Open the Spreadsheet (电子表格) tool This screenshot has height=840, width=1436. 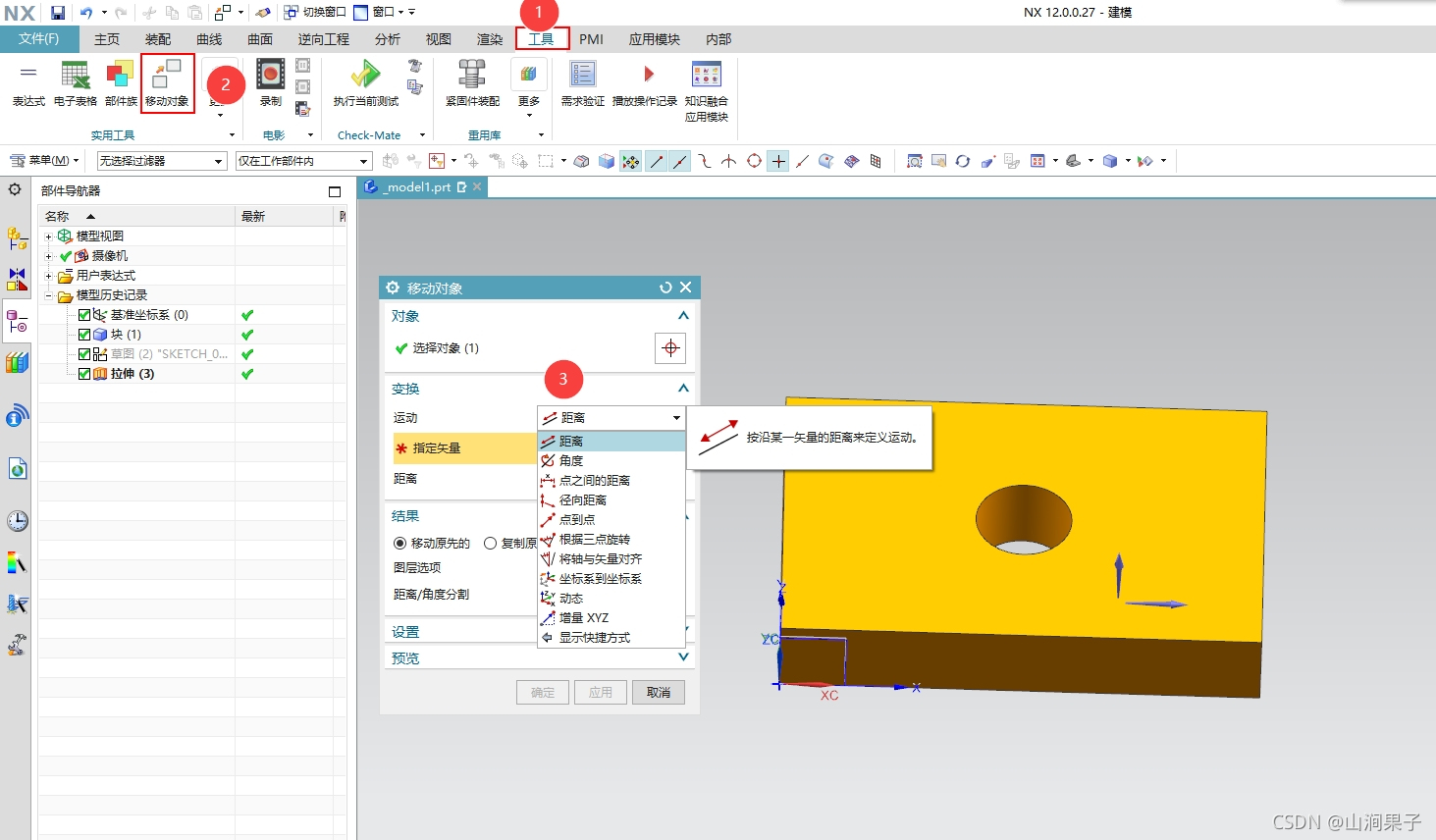click(76, 83)
